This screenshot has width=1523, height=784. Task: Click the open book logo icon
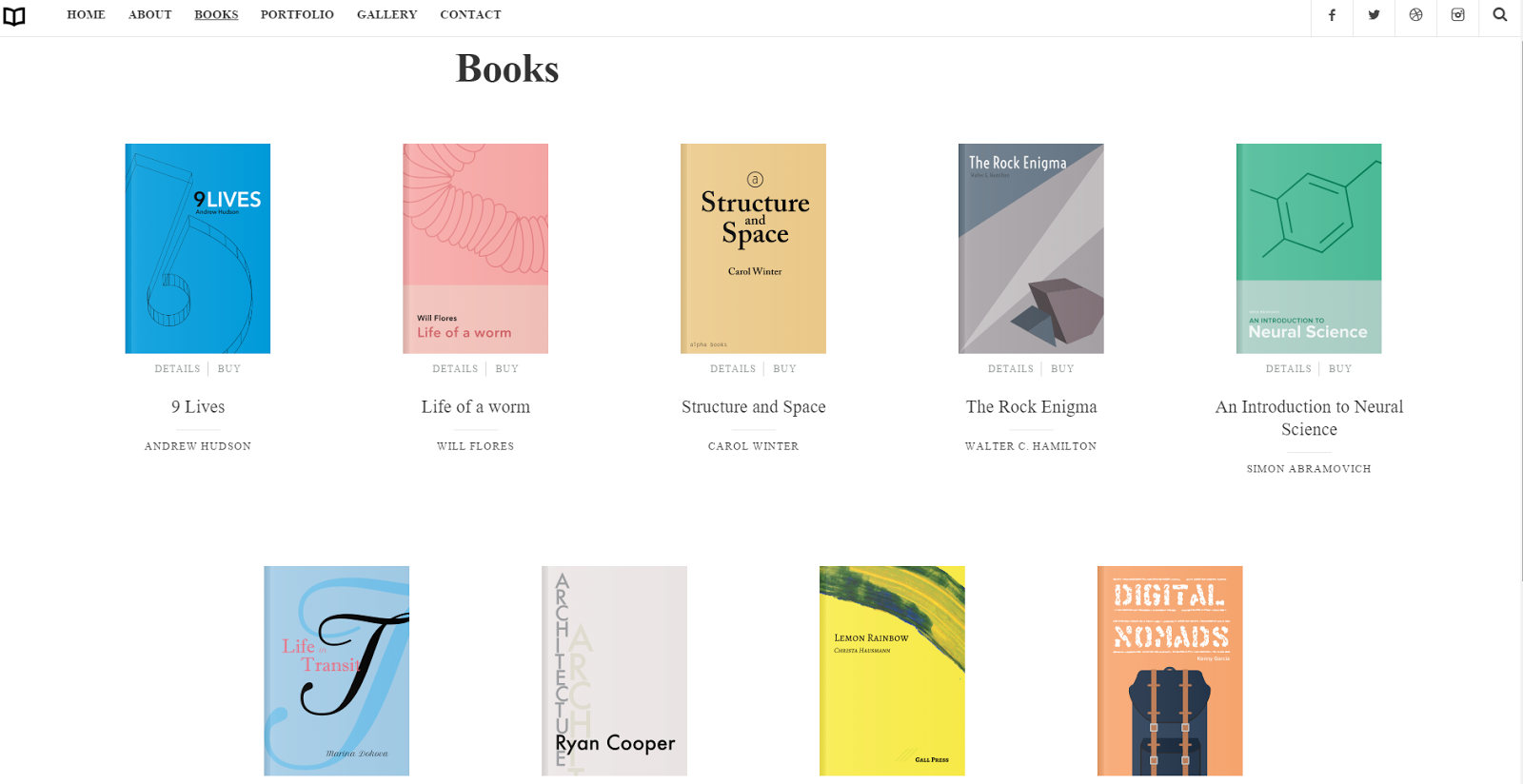point(14,16)
